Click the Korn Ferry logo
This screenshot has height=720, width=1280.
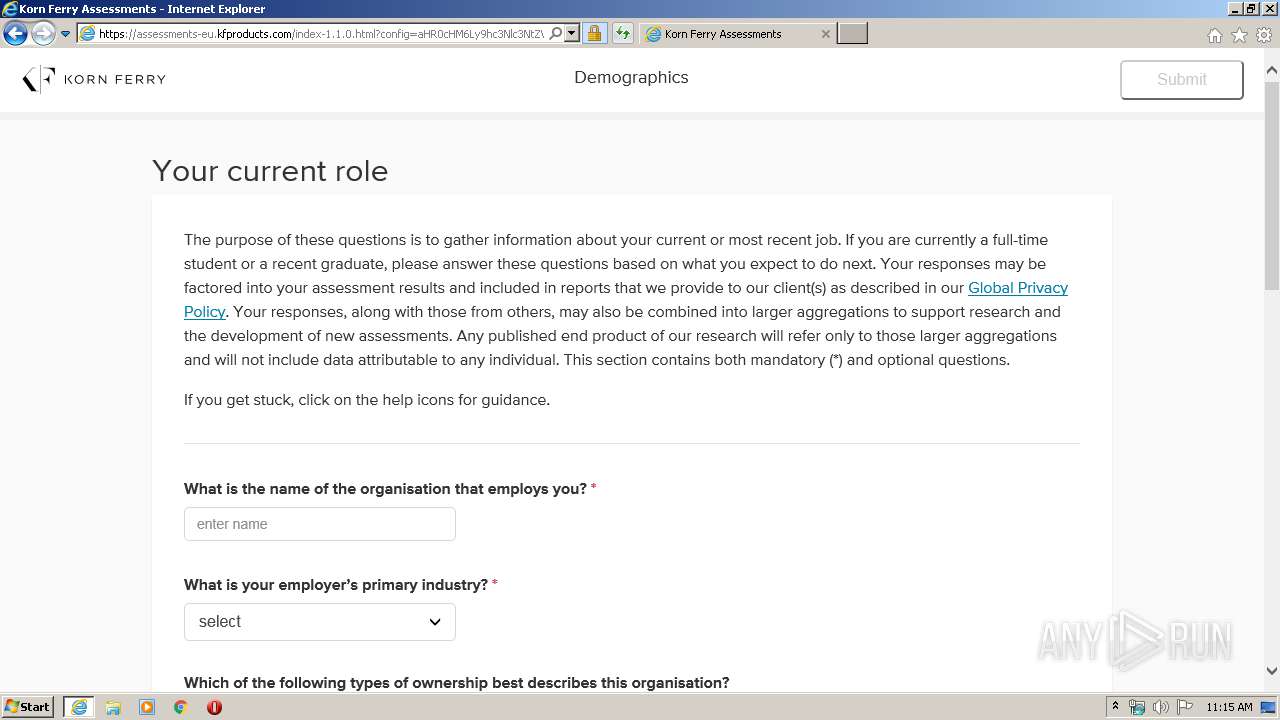tap(94, 79)
